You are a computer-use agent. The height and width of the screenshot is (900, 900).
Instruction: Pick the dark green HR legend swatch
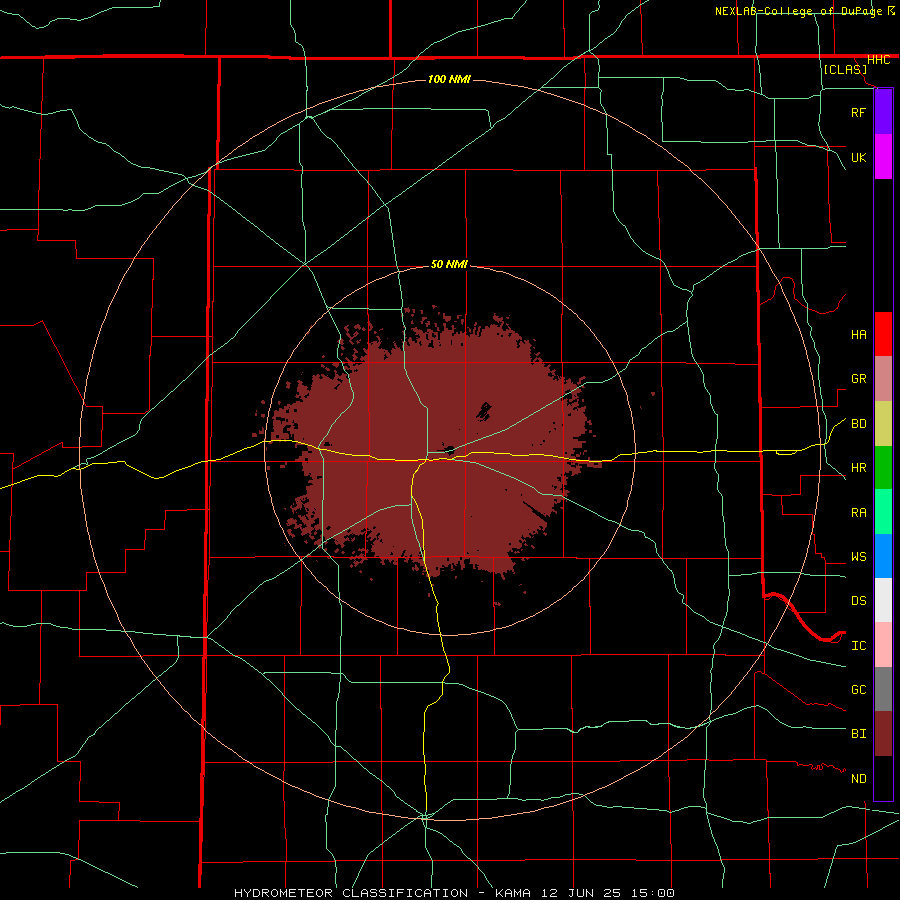pyautogui.click(x=883, y=468)
